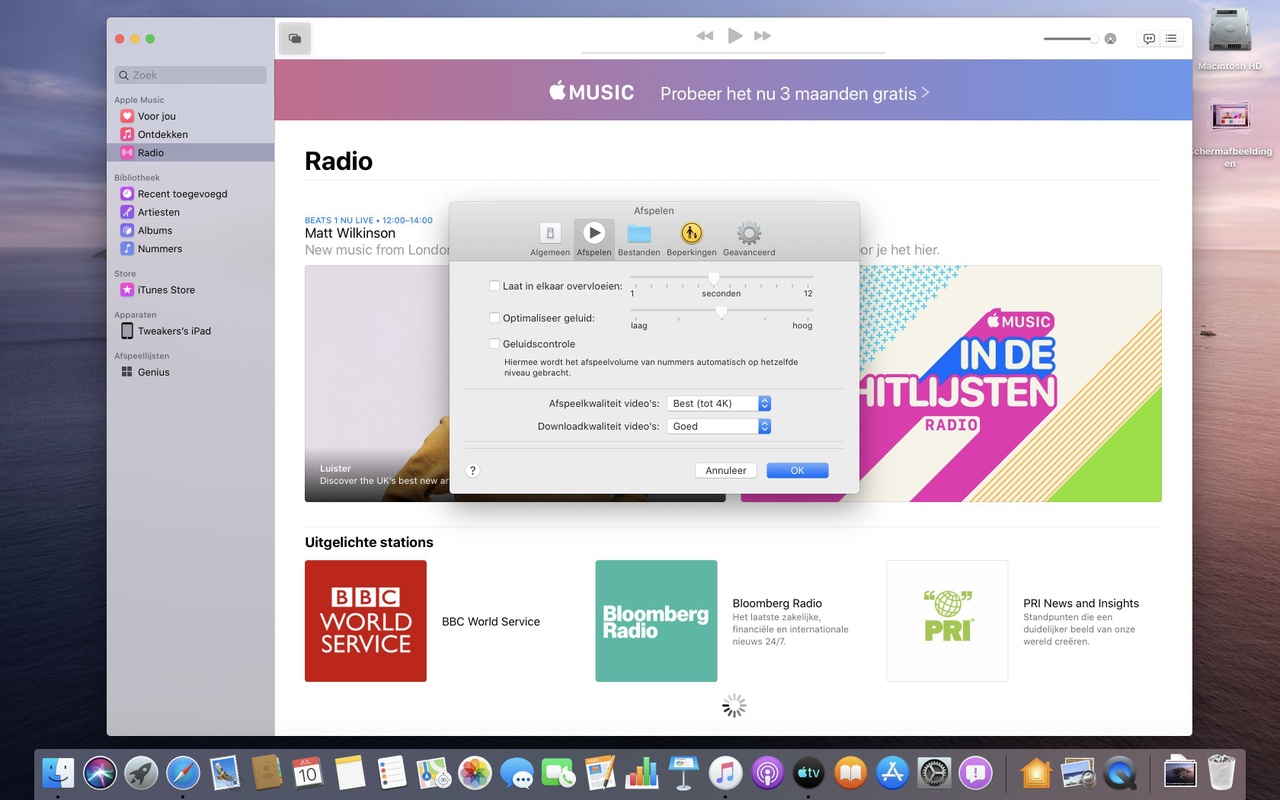Open help with the question mark button
1280x800 pixels.
[x=473, y=470]
